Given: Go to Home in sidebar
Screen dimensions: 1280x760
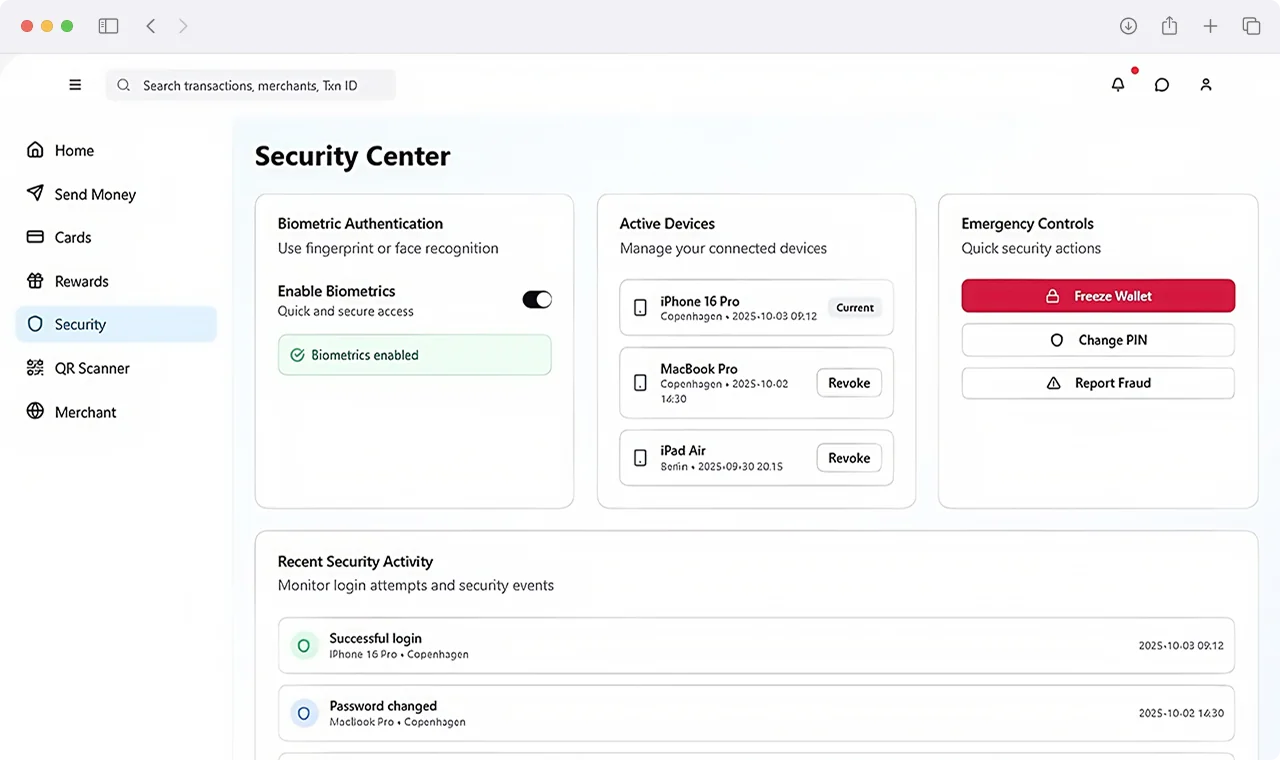Looking at the screenshot, I should click(116, 150).
